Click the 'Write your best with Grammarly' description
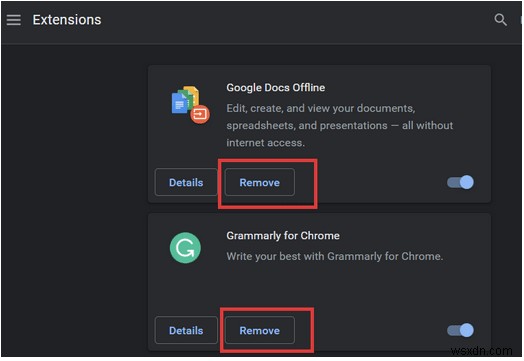This screenshot has height=361, width=524. click(x=335, y=256)
